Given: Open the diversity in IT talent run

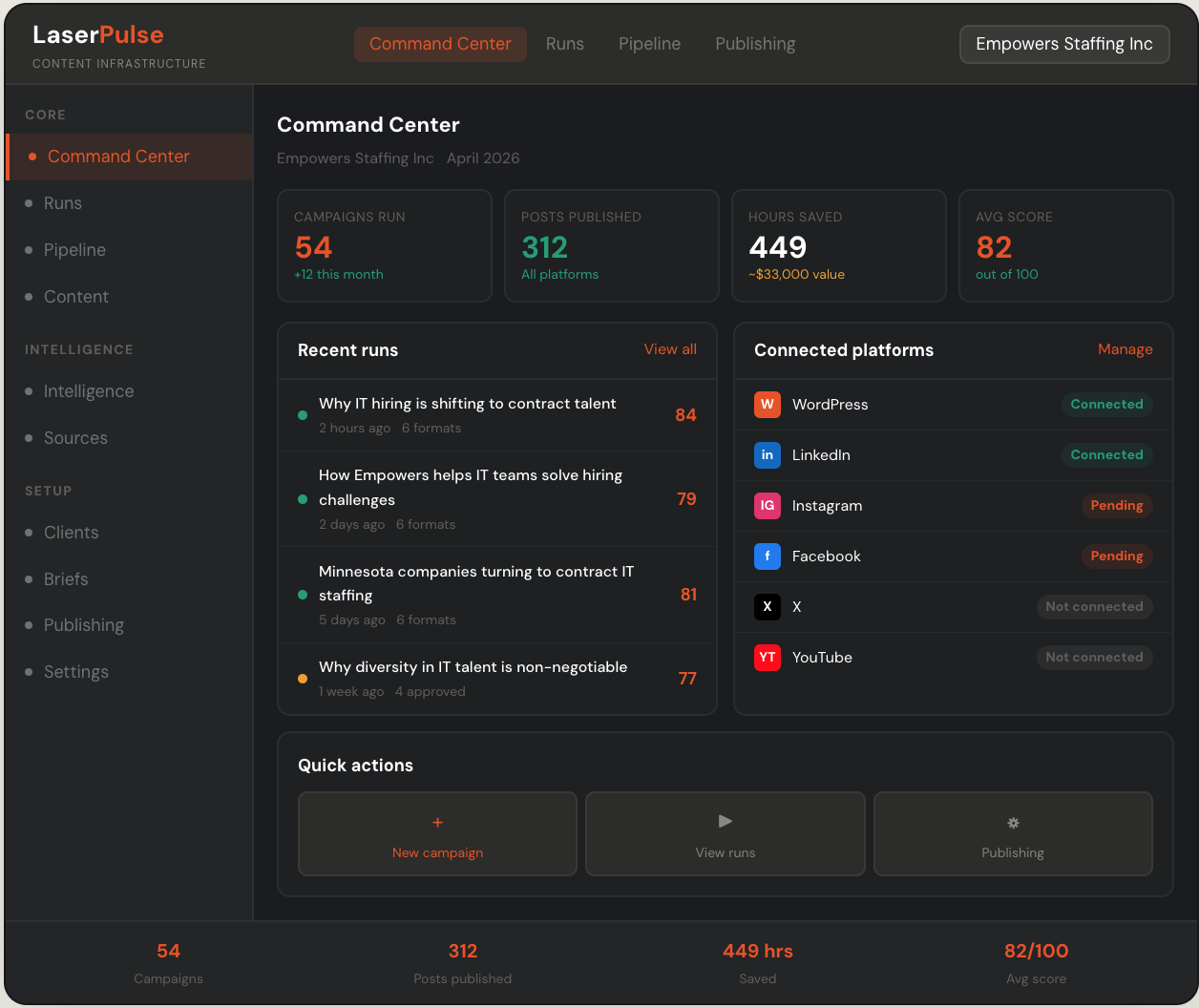Looking at the screenshot, I should pyautogui.click(x=473, y=667).
